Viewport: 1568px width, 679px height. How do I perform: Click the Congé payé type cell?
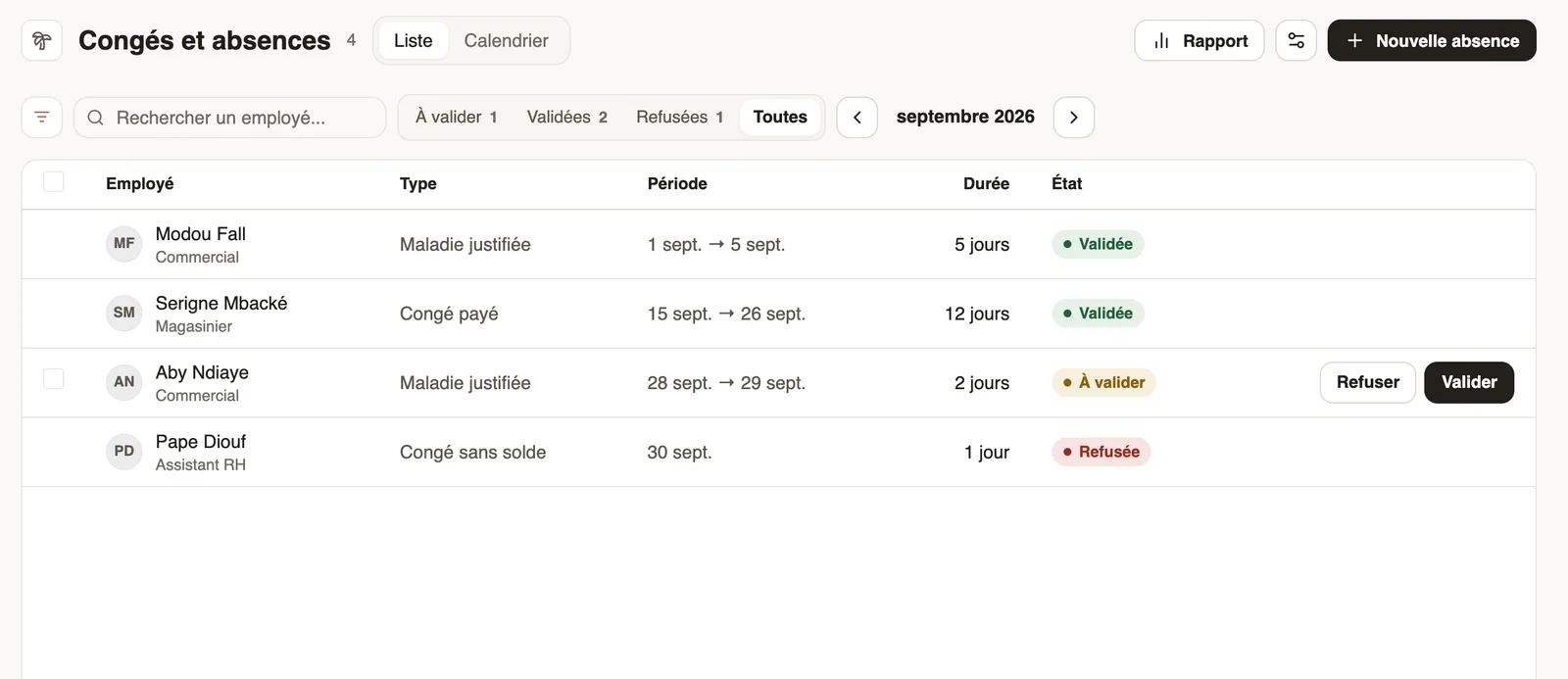point(449,314)
